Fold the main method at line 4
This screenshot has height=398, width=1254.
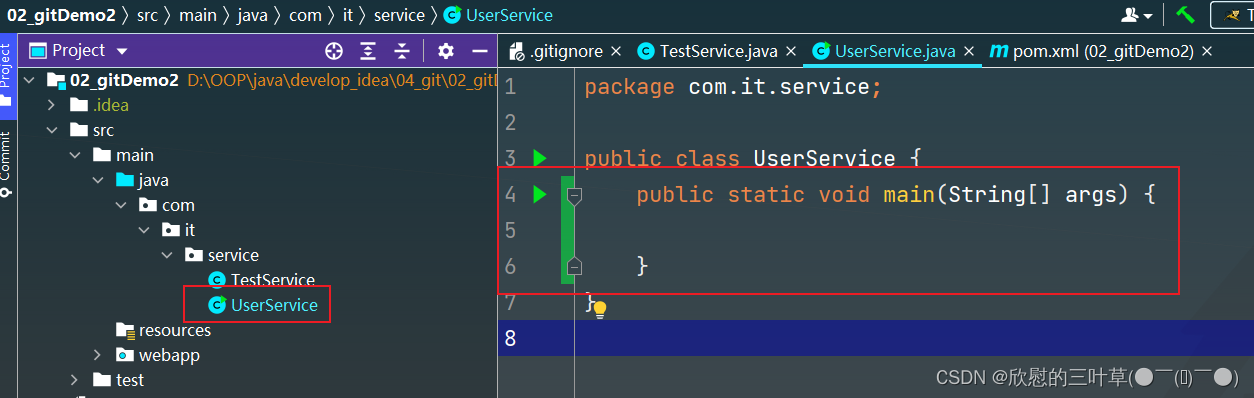pos(574,195)
